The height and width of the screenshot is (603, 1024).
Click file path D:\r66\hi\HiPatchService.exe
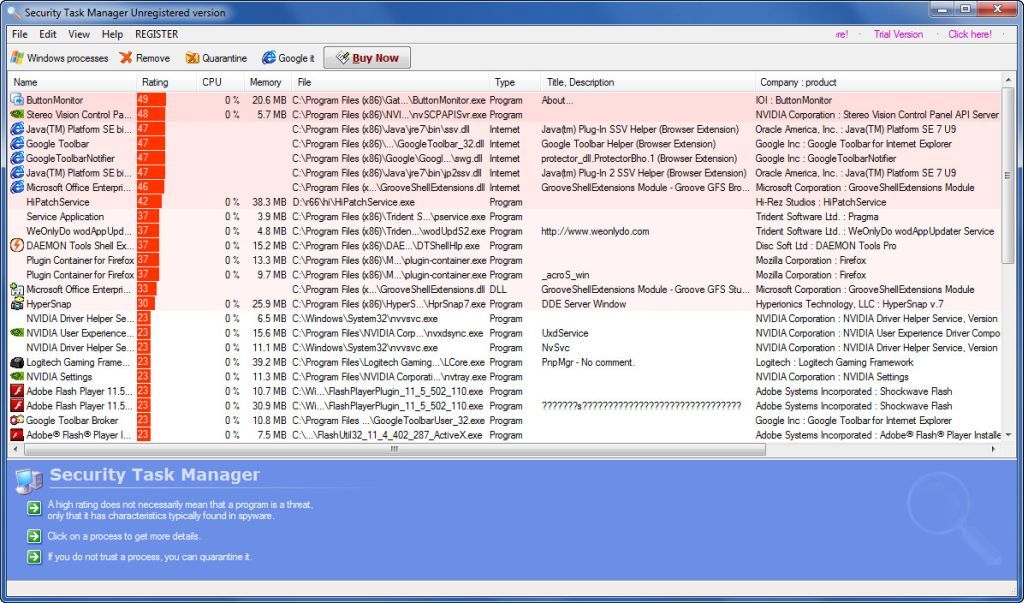coord(353,202)
